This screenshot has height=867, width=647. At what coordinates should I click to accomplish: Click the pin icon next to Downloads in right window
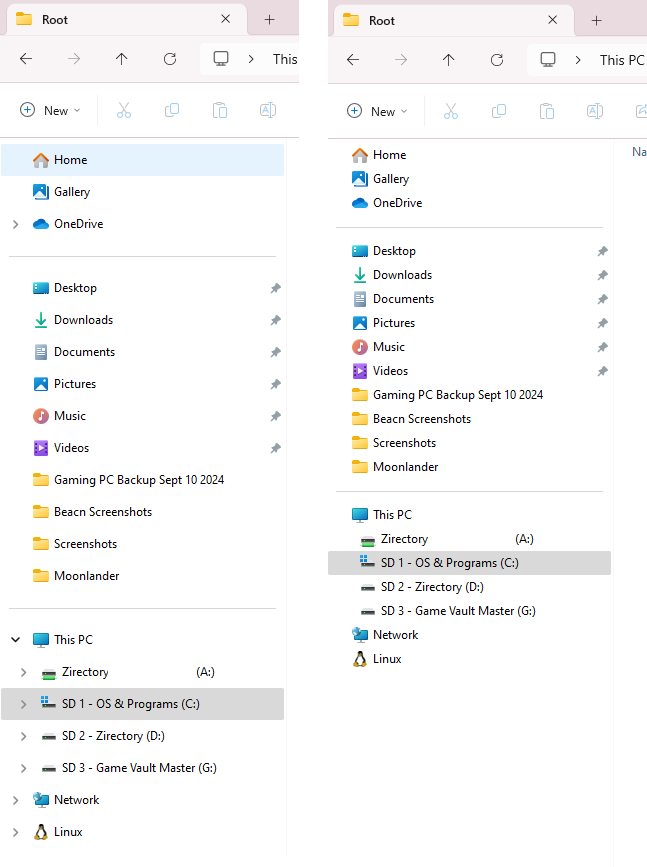pyautogui.click(x=602, y=275)
